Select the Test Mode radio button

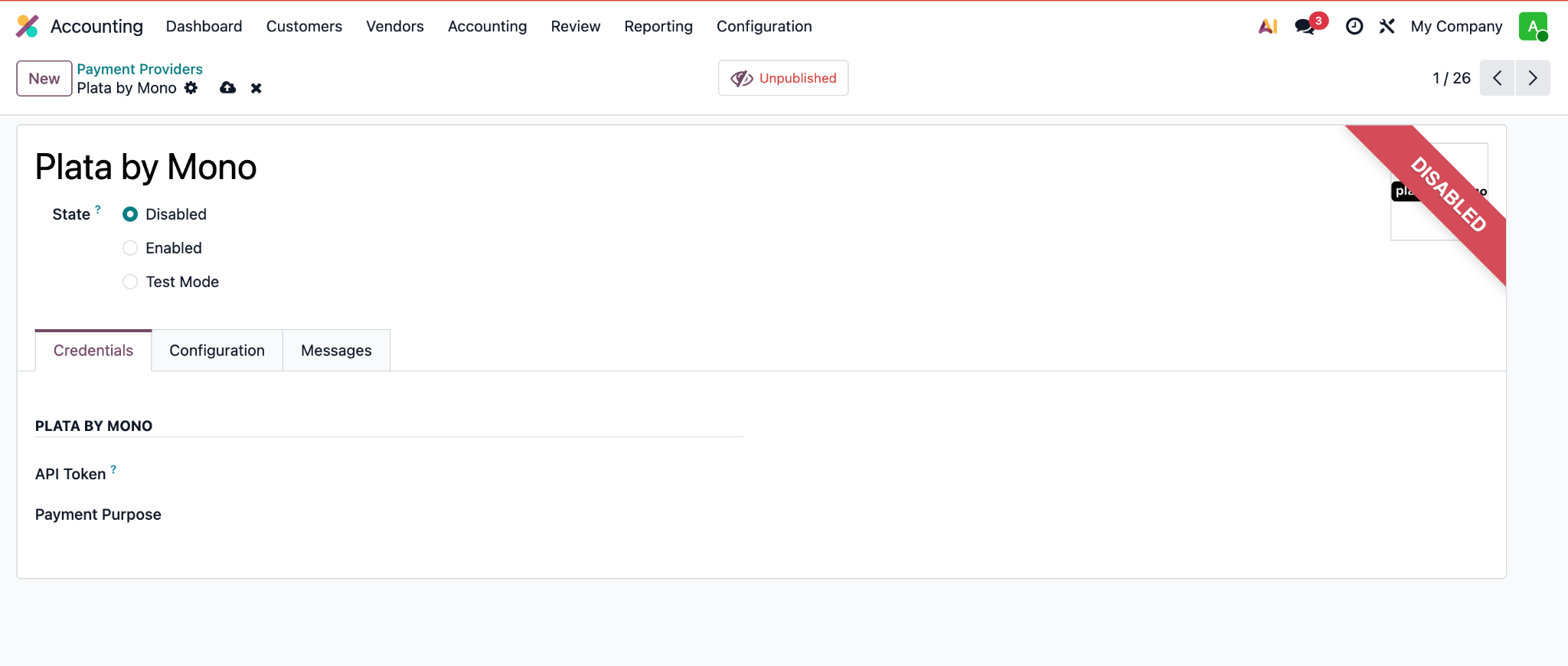[130, 282]
